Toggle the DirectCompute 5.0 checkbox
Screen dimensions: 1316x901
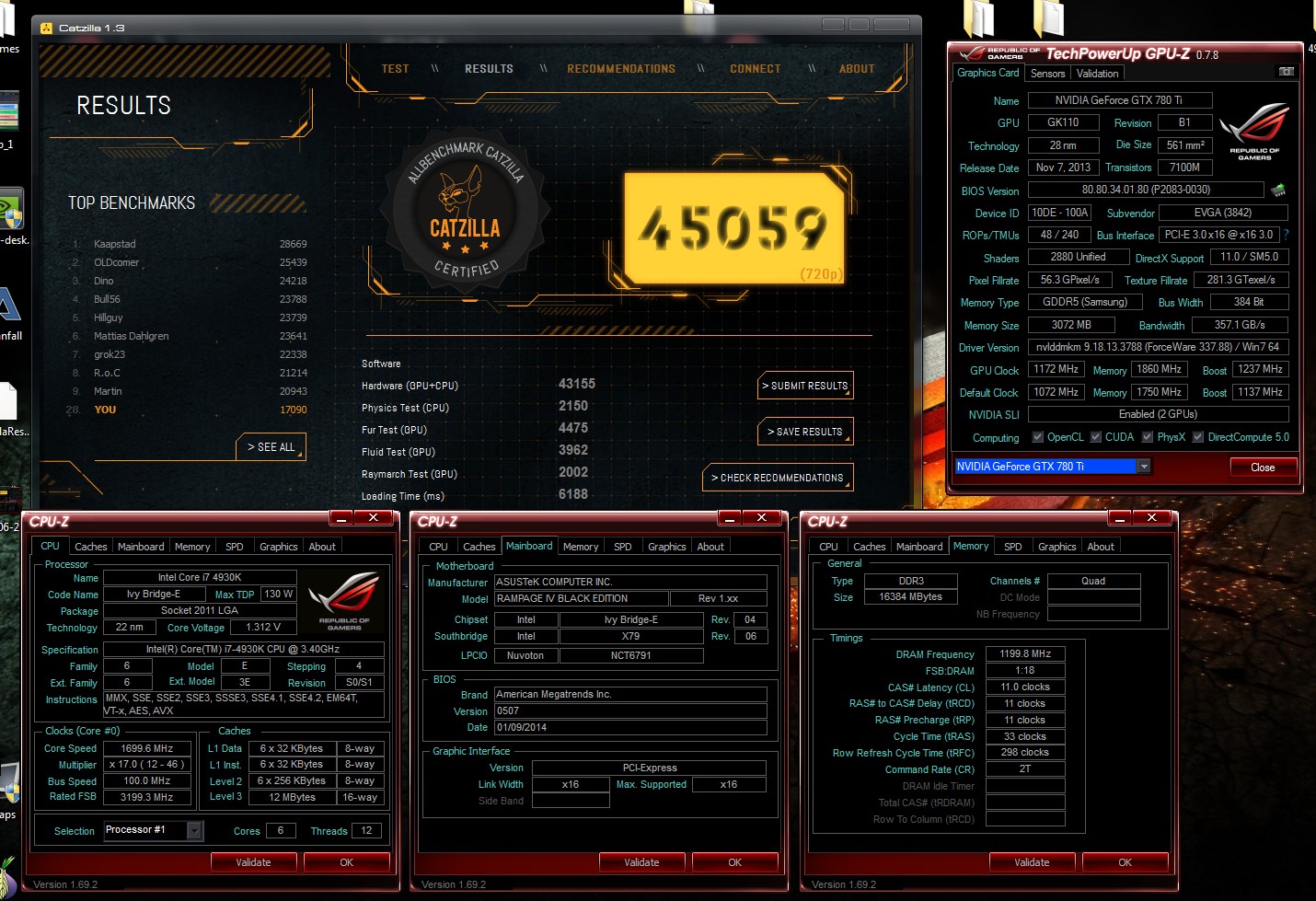tap(1198, 437)
